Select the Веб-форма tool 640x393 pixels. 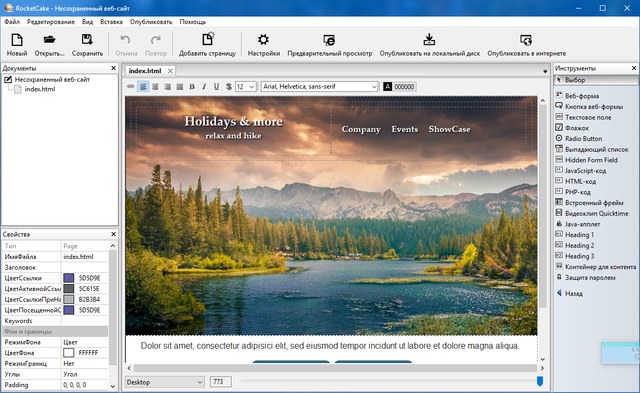(582, 96)
